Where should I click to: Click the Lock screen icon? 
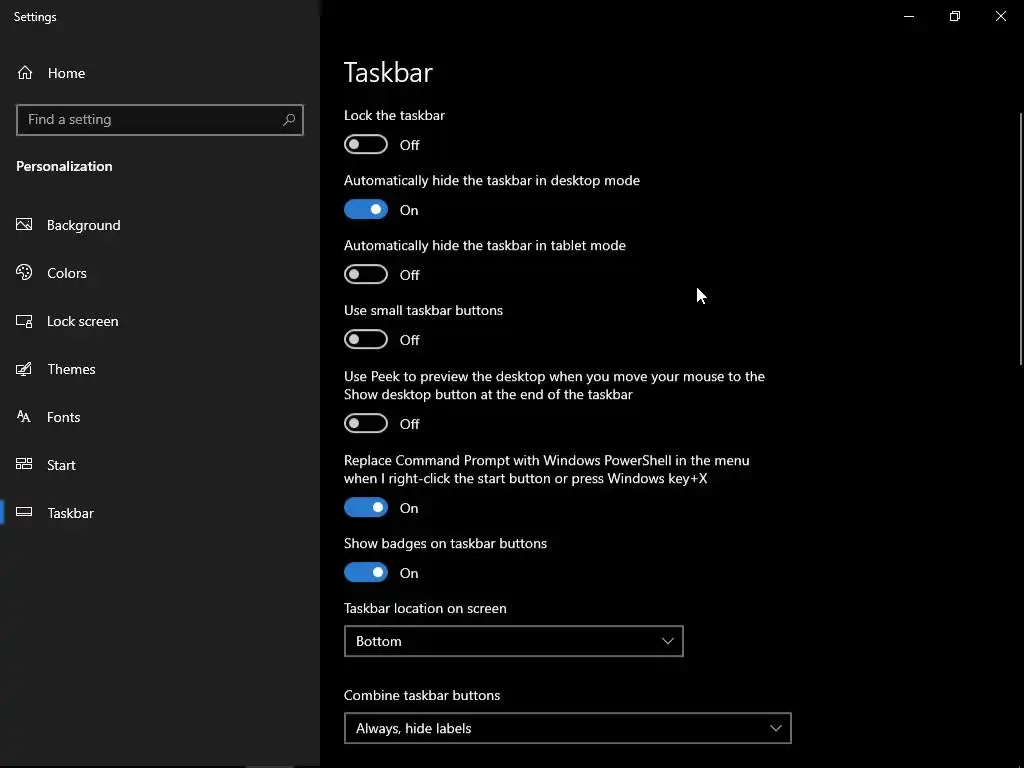point(25,321)
